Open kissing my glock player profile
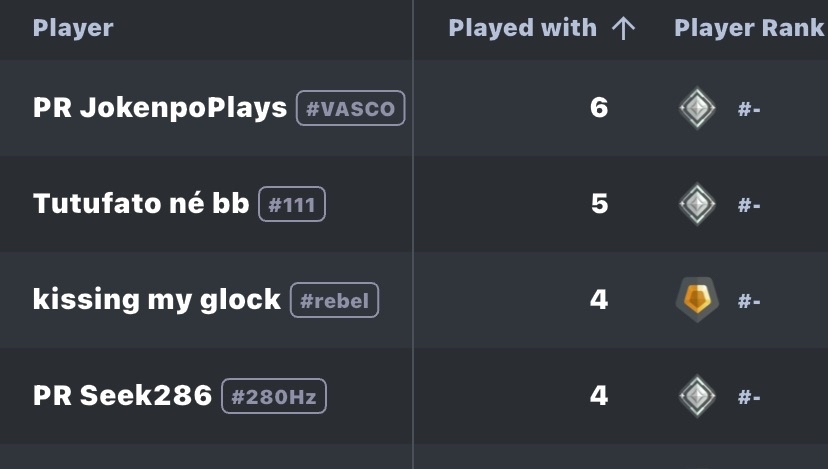This screenshot has height=469, width=828. (157, 300)
